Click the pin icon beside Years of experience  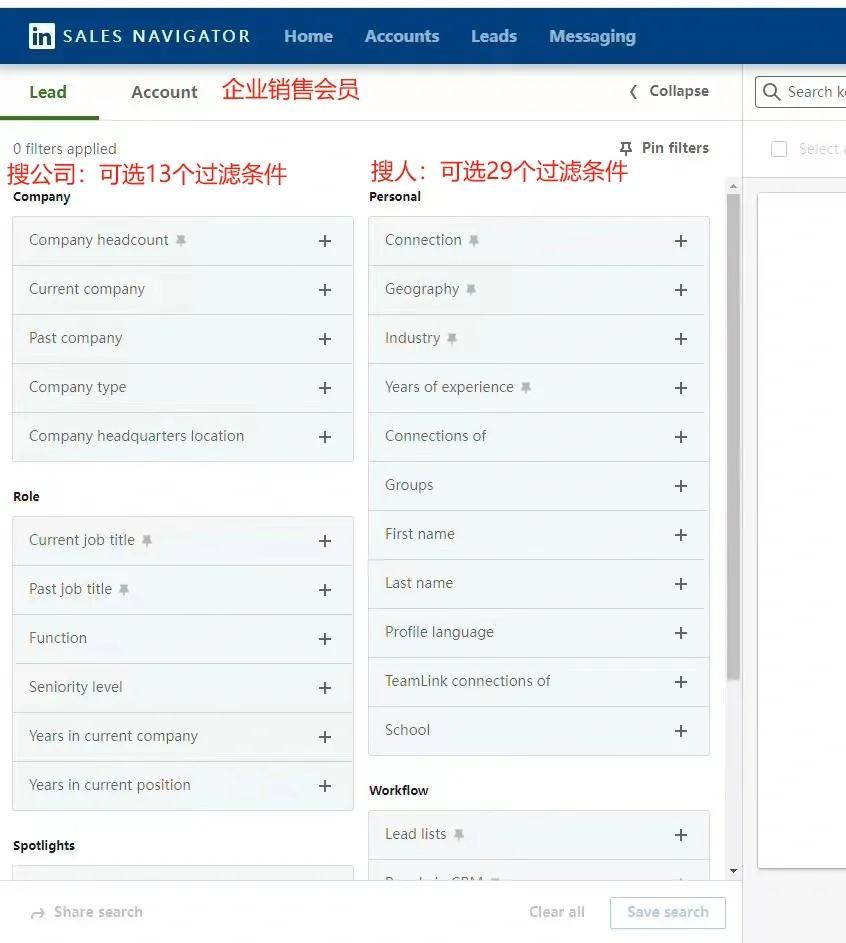pos(526,387)
